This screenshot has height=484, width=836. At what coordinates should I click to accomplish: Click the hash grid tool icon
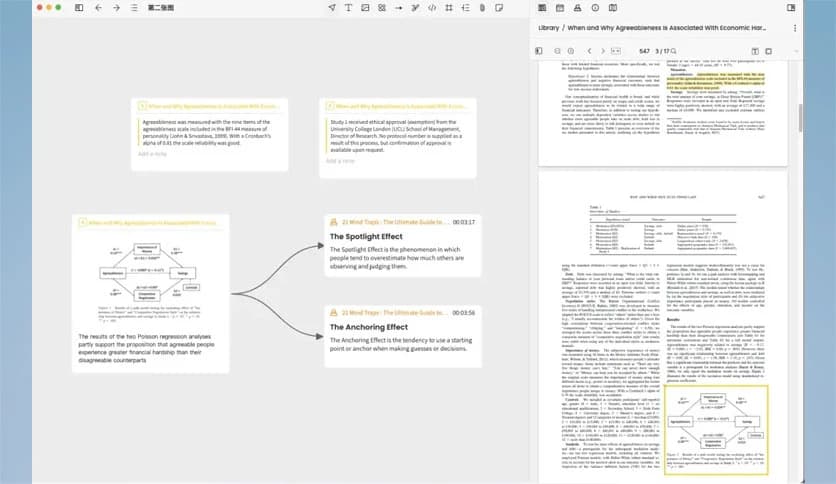tap(449, 7)
